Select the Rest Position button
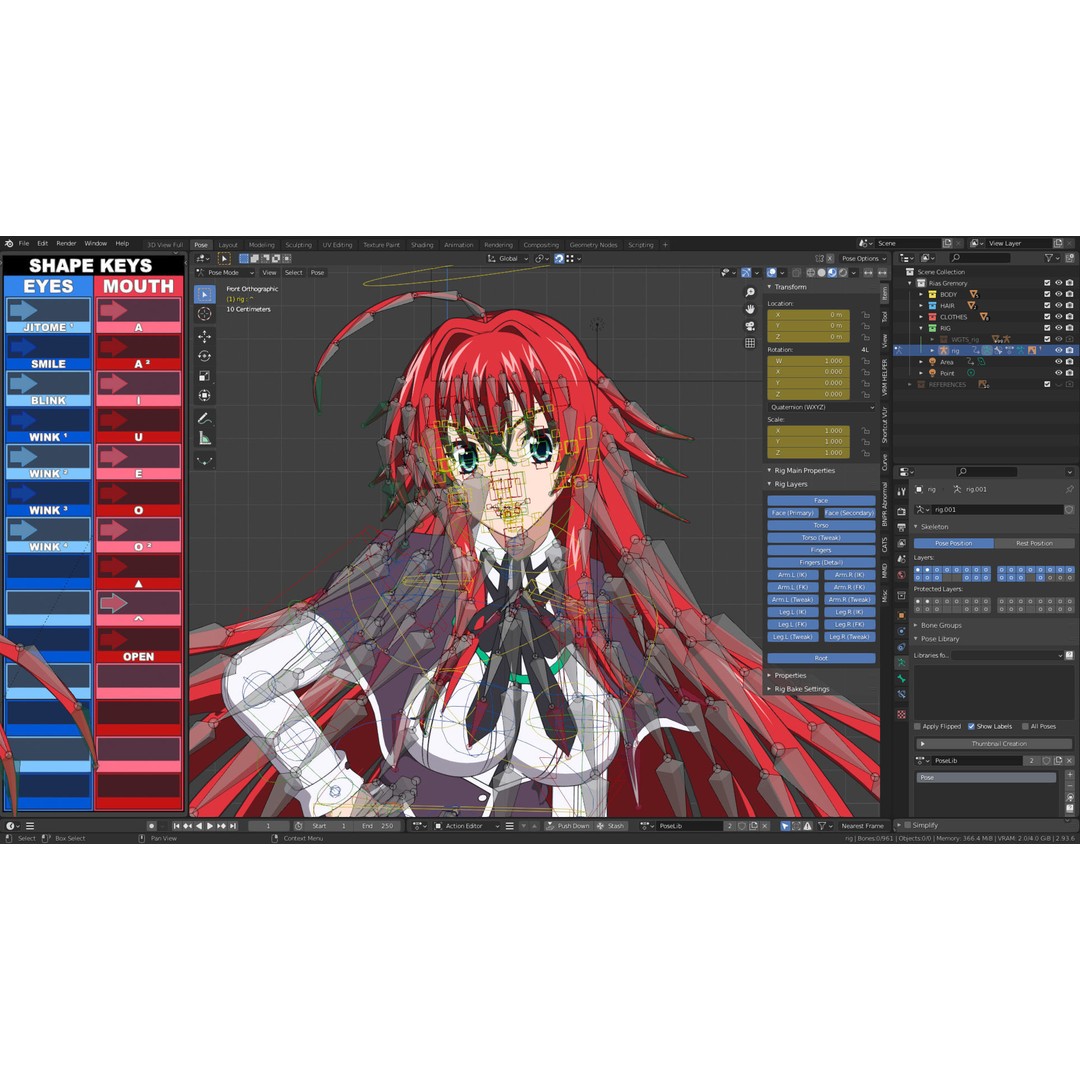The width and height of the screenshot is (1080, 1080). 1034,543
